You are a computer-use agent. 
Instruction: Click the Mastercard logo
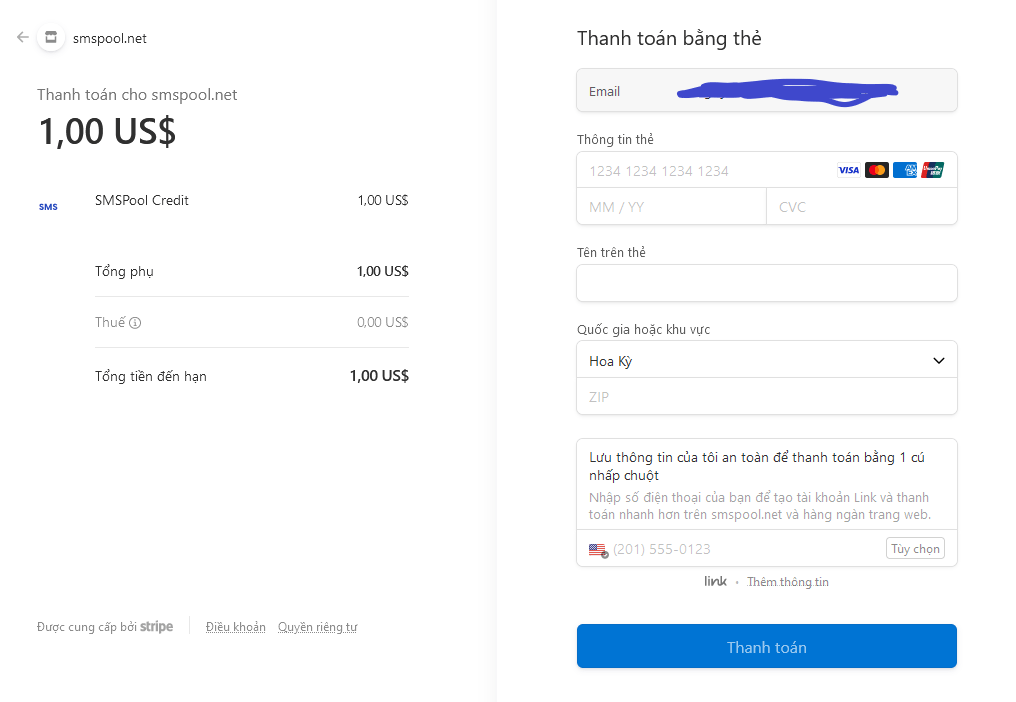click(x=877, y=170)
